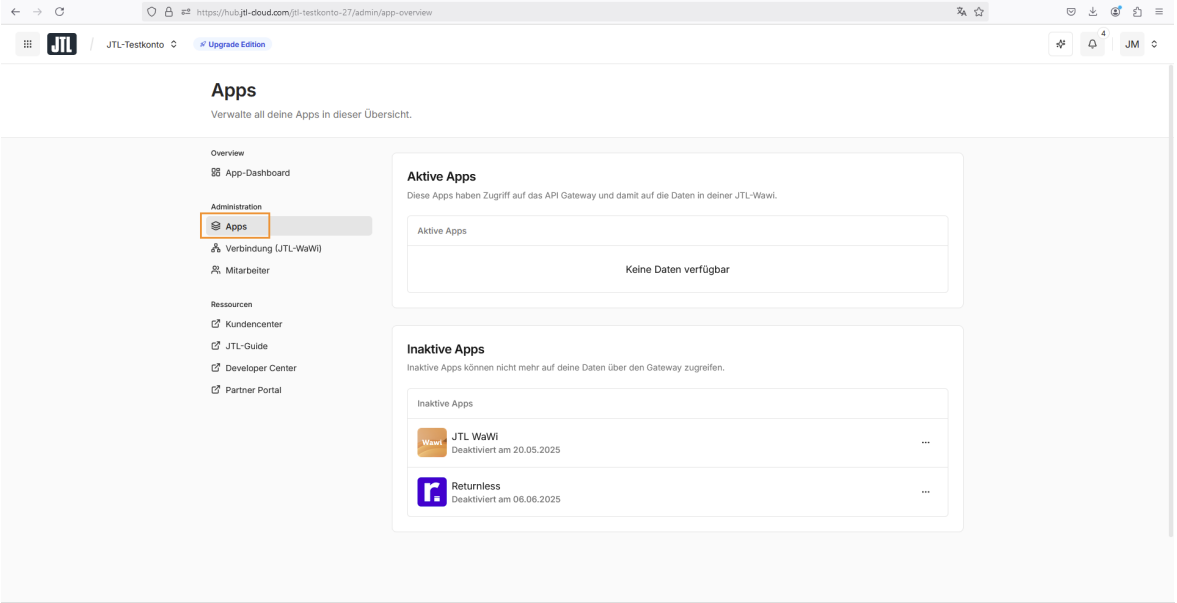Open the three-dot menu for Returnless
The height and width of the screenshot is (603, 1177).
[926, 492]
